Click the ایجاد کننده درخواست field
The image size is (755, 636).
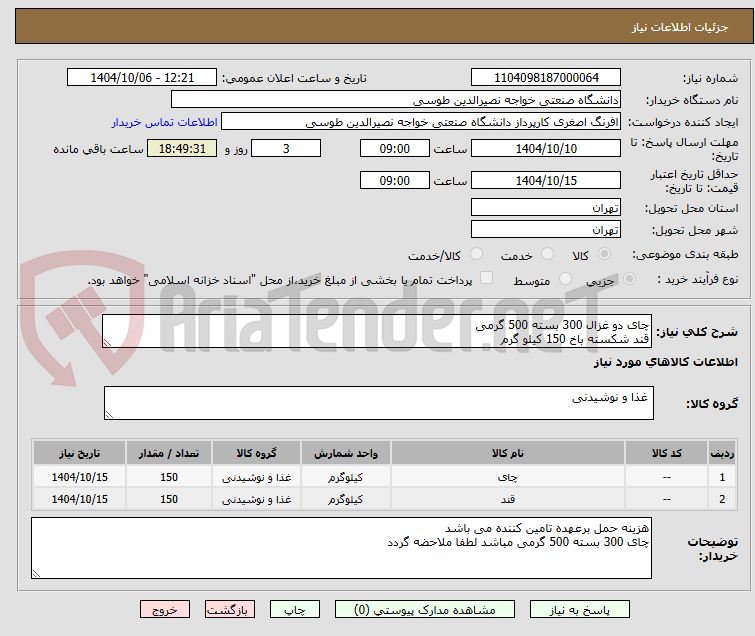[x=421, y=122]
